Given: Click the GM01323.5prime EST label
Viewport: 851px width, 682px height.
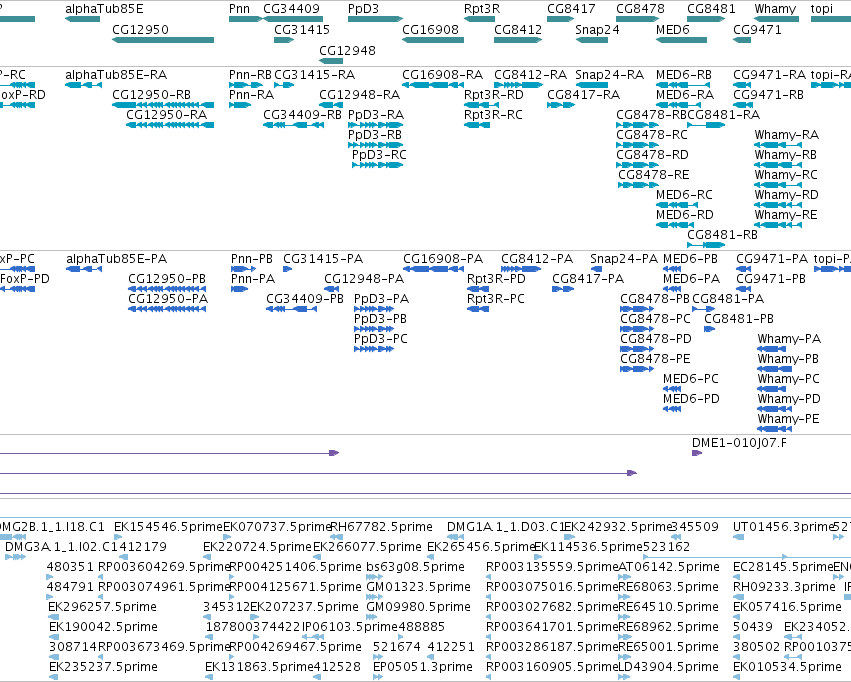Looking at the screenshot, I should point(418,587).
